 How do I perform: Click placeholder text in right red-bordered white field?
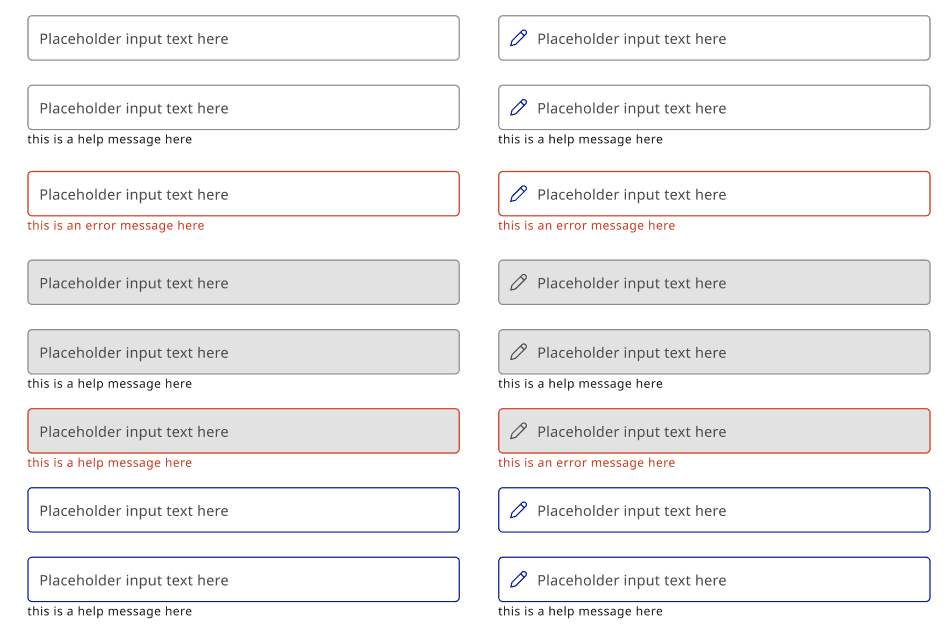coord(631,195)
